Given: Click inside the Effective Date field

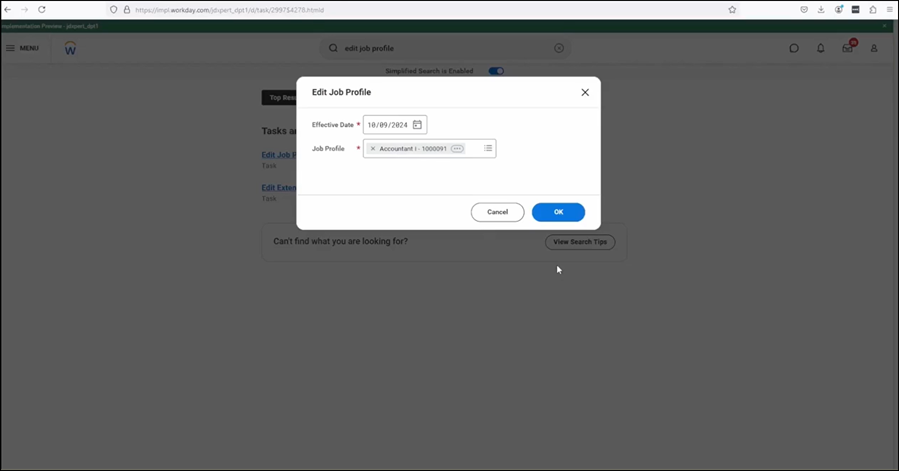Looking at the screenshot, I should pos(387,125).
